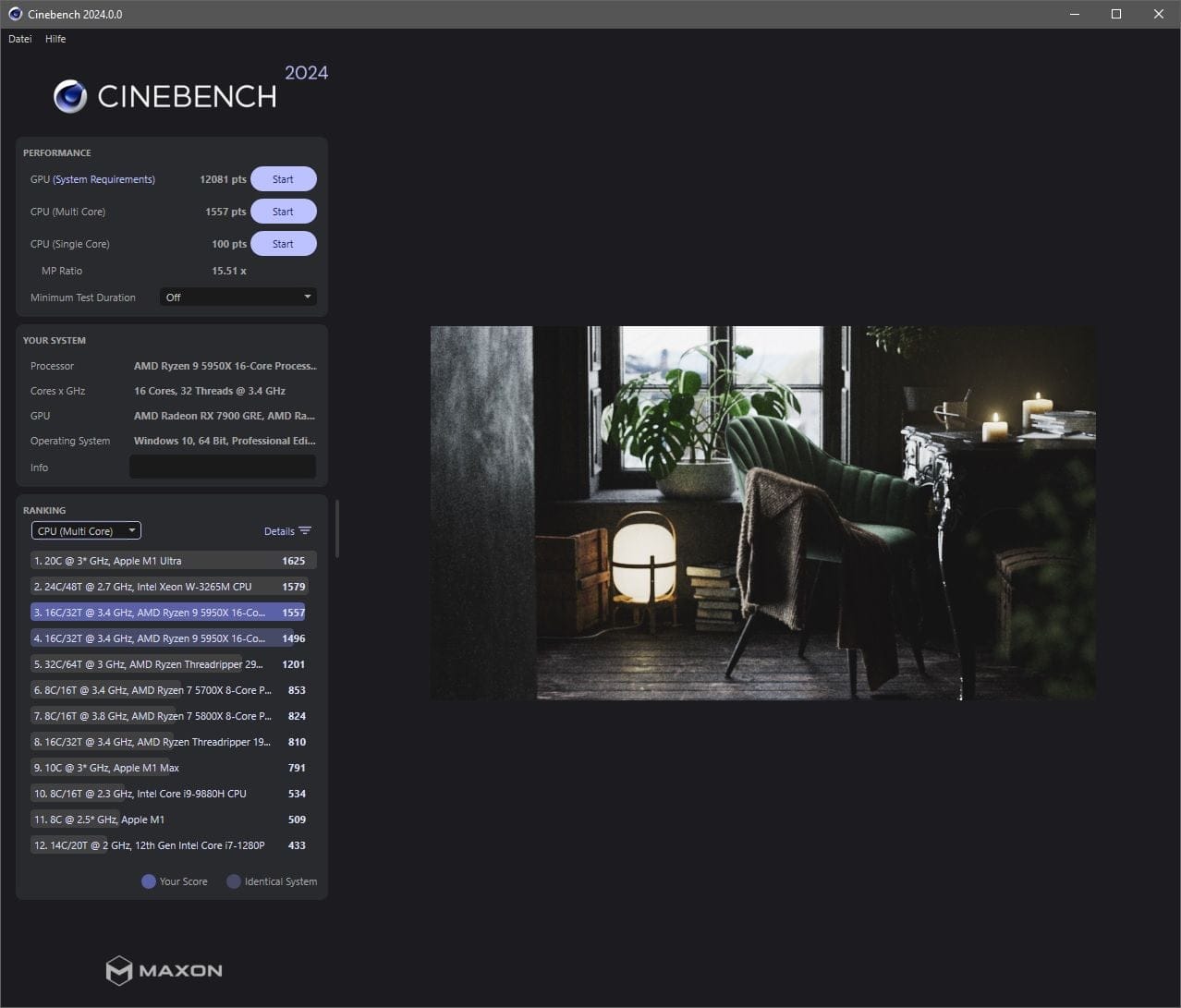1181x1008 pixels.
Task: Select ranking row Apple M1 Max
Action: coord(173,768)
